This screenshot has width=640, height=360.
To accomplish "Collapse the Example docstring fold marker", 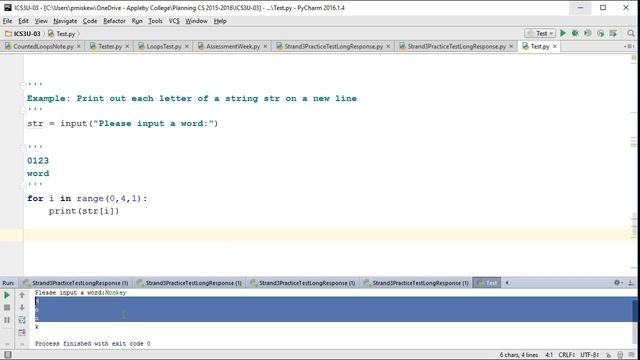I will (23, 85).
